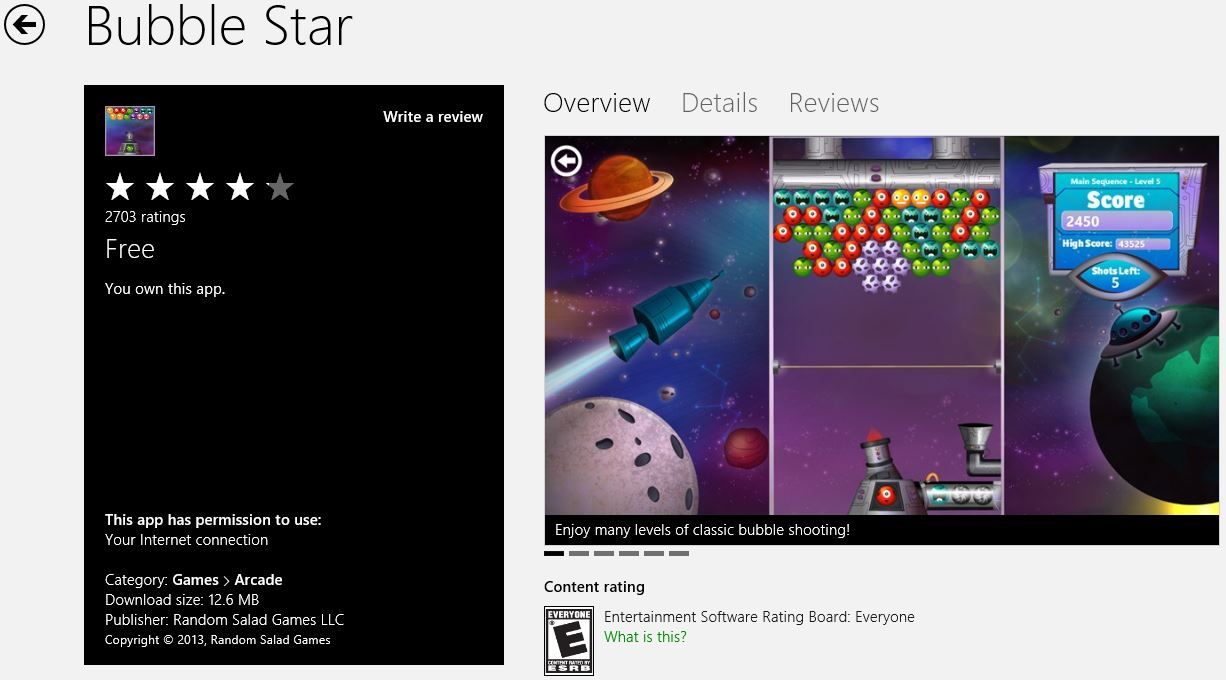Open the Games category link

coord(195,580)
